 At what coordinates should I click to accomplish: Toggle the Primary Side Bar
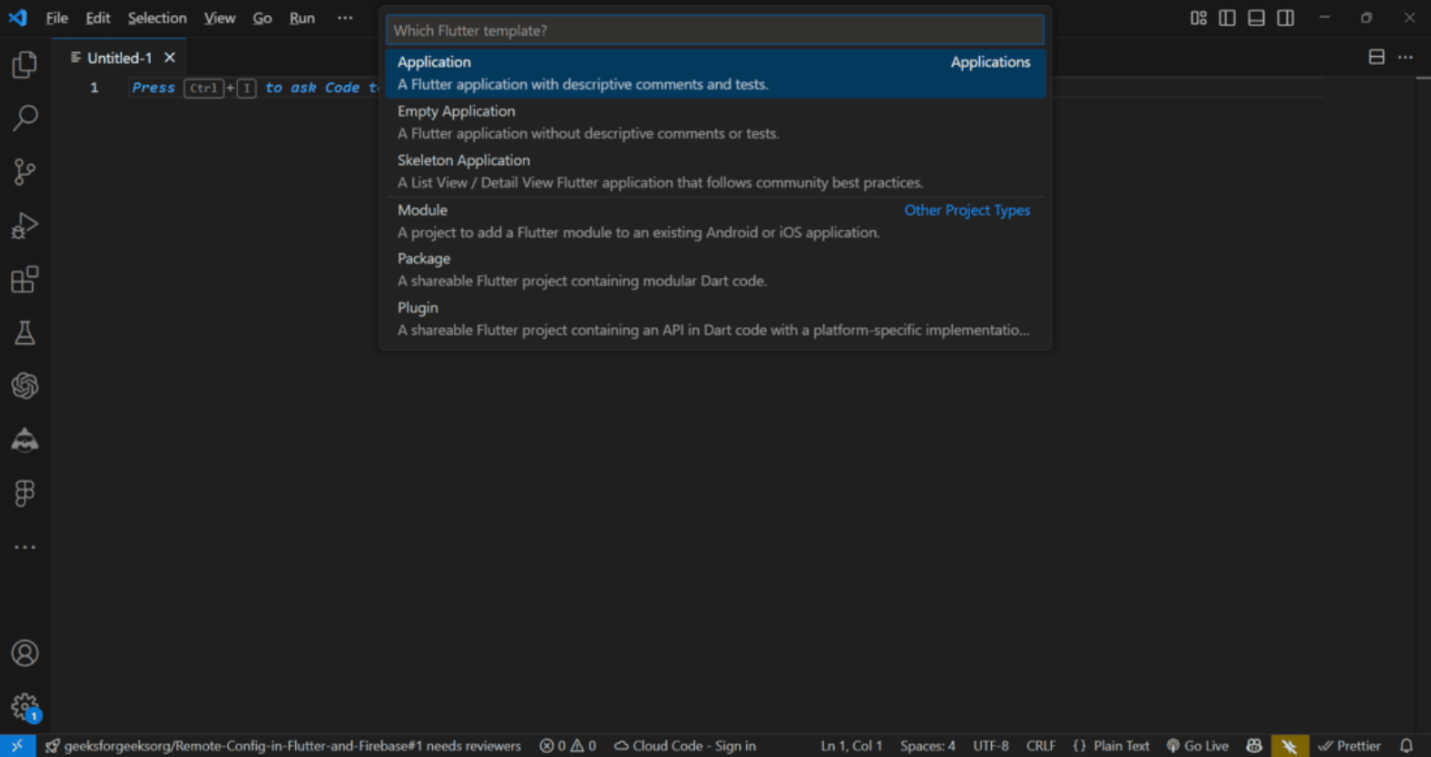pos(1227,18)
